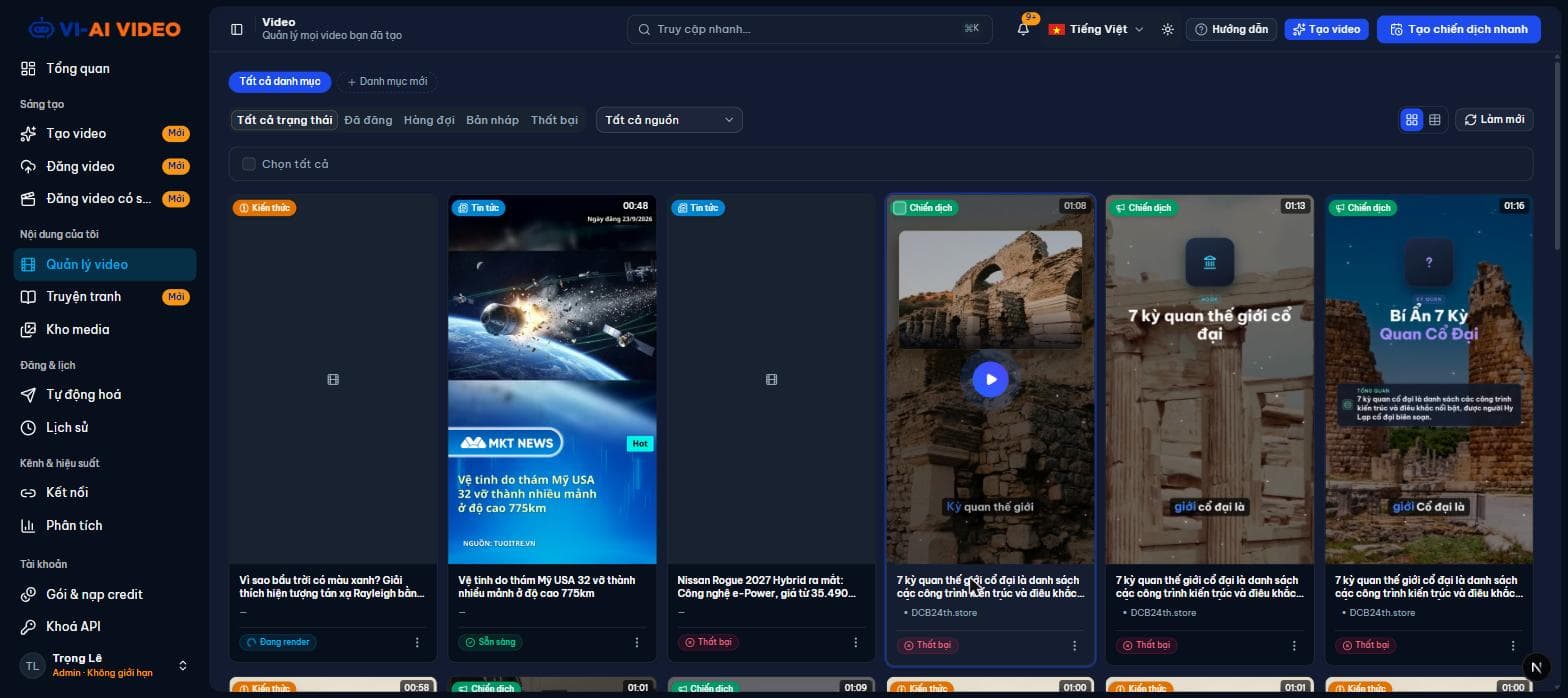Open Lịch sử in the sidebar
The height and width of the screenshot is (698, 1568).
click(x=105, y=427)
